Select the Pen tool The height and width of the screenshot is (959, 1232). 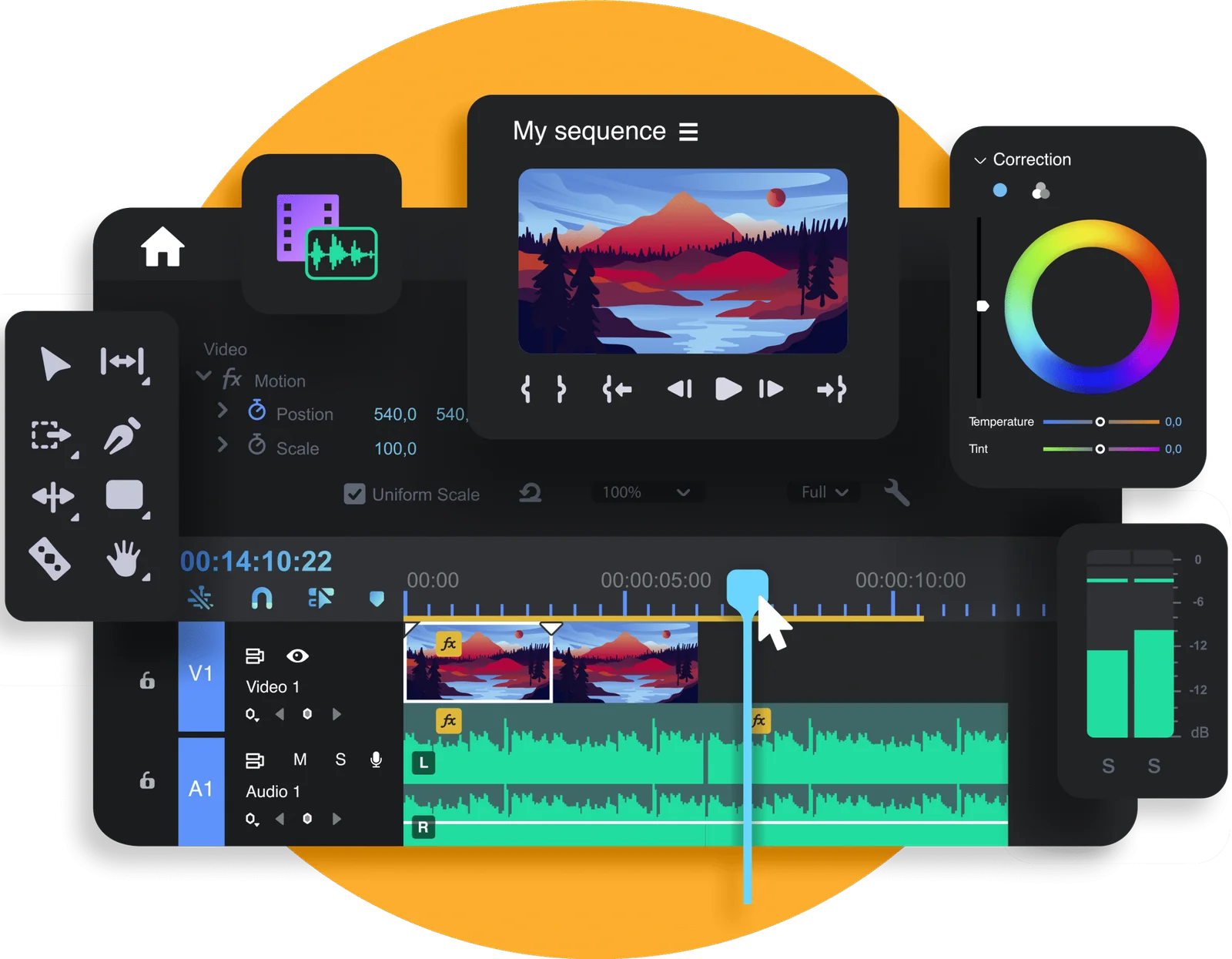point(122,435)
